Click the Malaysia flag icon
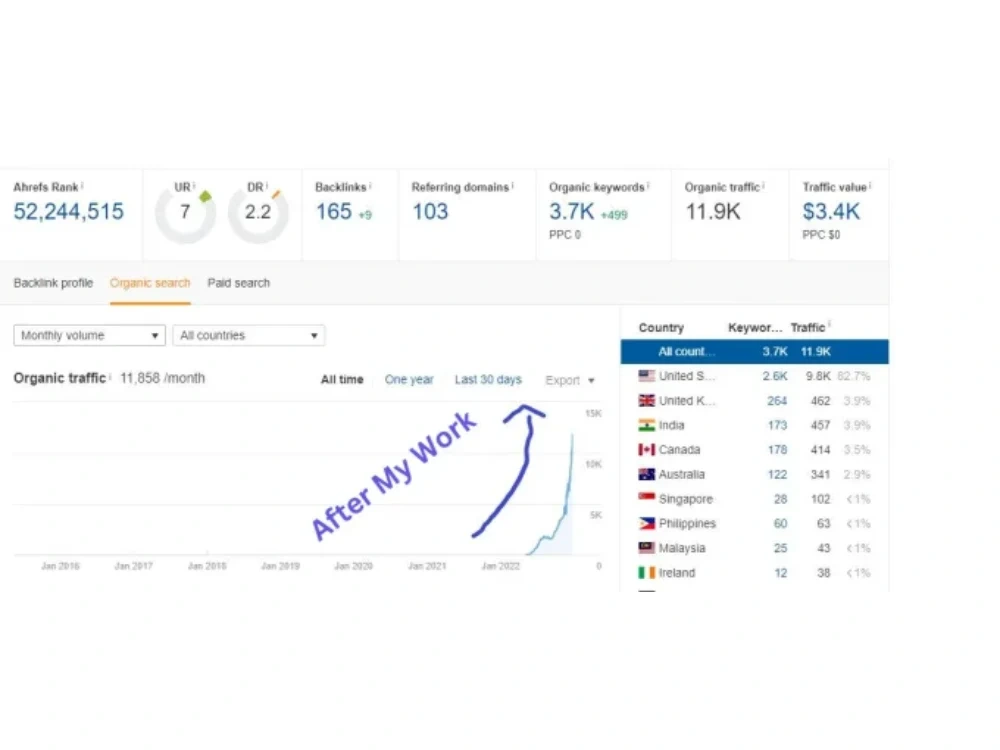The image size is (1000, 750). (647, 547)
